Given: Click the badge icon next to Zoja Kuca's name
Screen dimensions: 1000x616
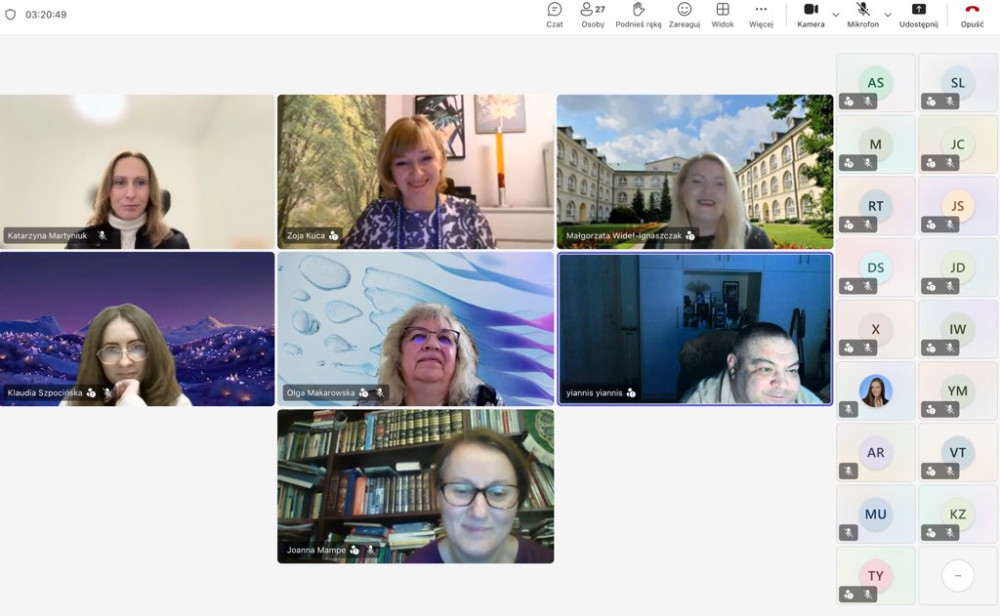Looking at the screenshot, I should click(334, 236).
